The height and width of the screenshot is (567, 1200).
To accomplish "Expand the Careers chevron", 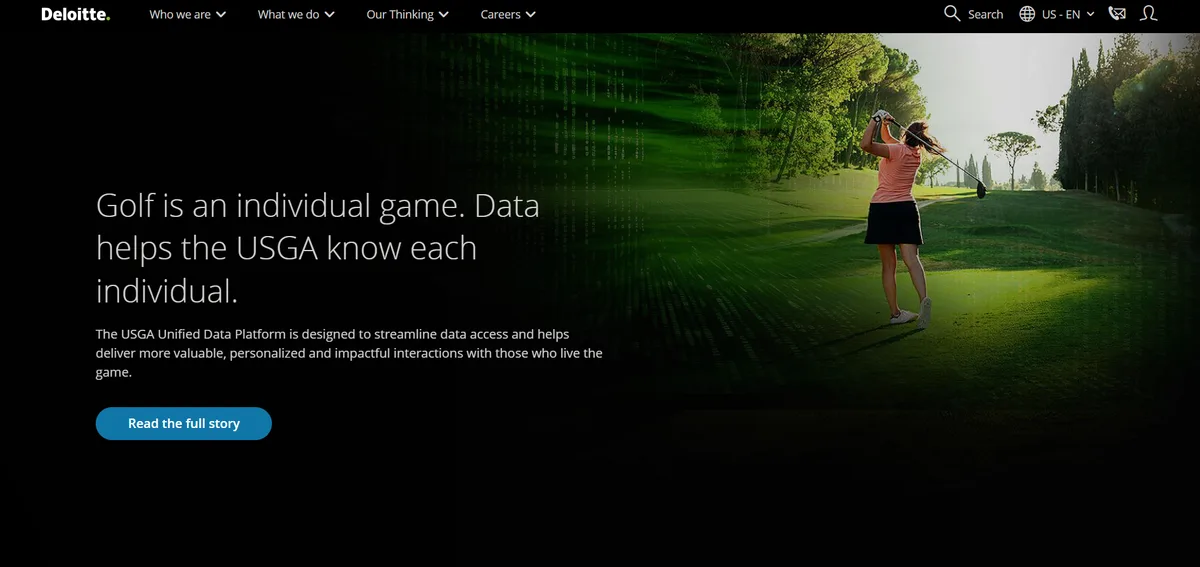I will coord(530,15).
